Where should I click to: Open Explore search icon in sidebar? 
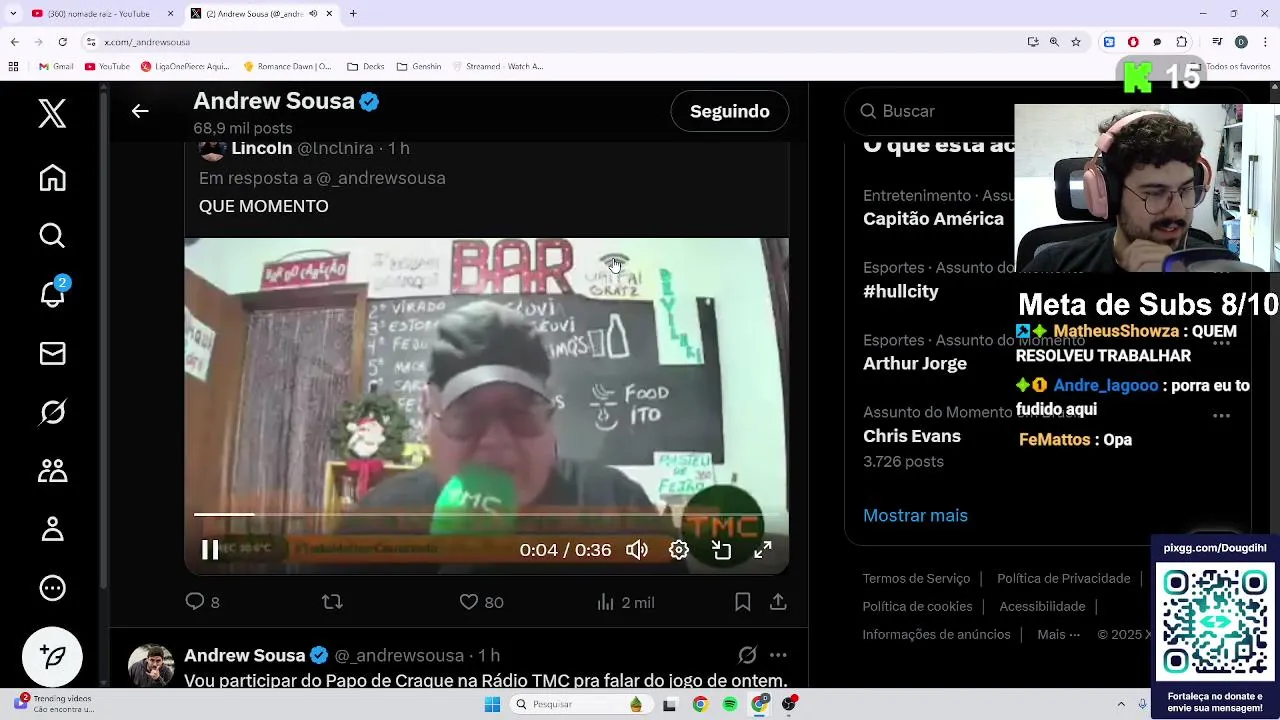52,236
